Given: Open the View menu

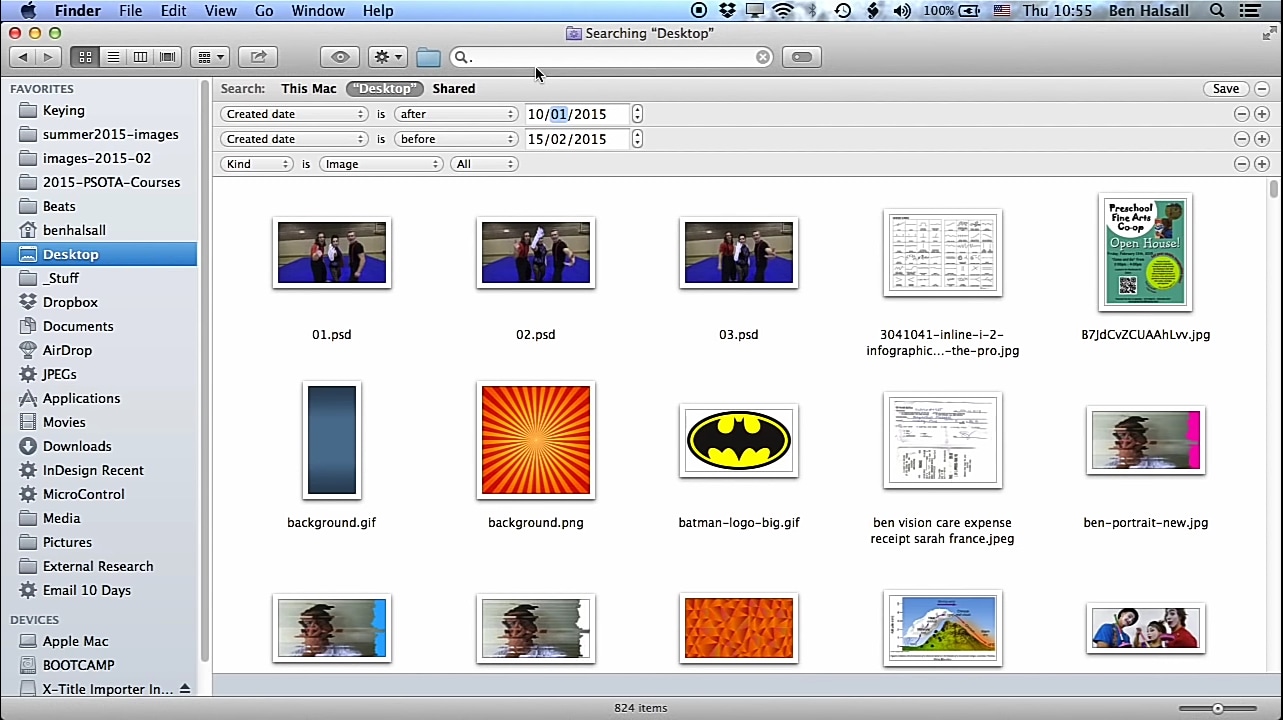Looking at the screenshot, I should coord(220,11).
